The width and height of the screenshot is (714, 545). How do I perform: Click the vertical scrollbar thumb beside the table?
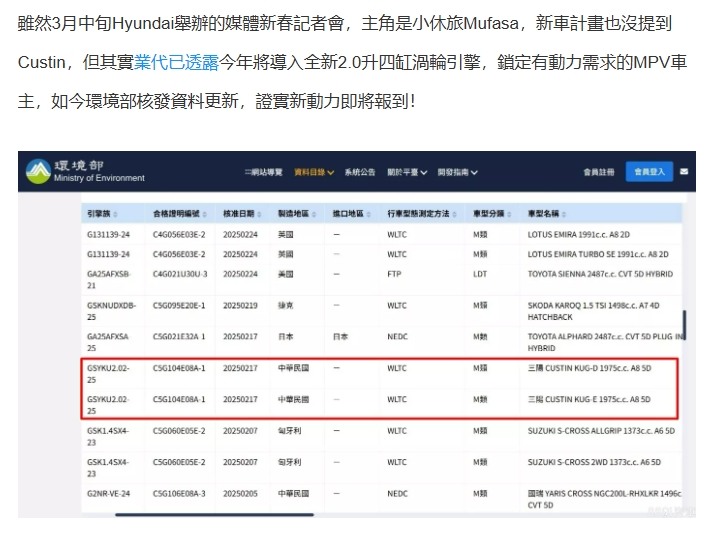coord(684,325)
